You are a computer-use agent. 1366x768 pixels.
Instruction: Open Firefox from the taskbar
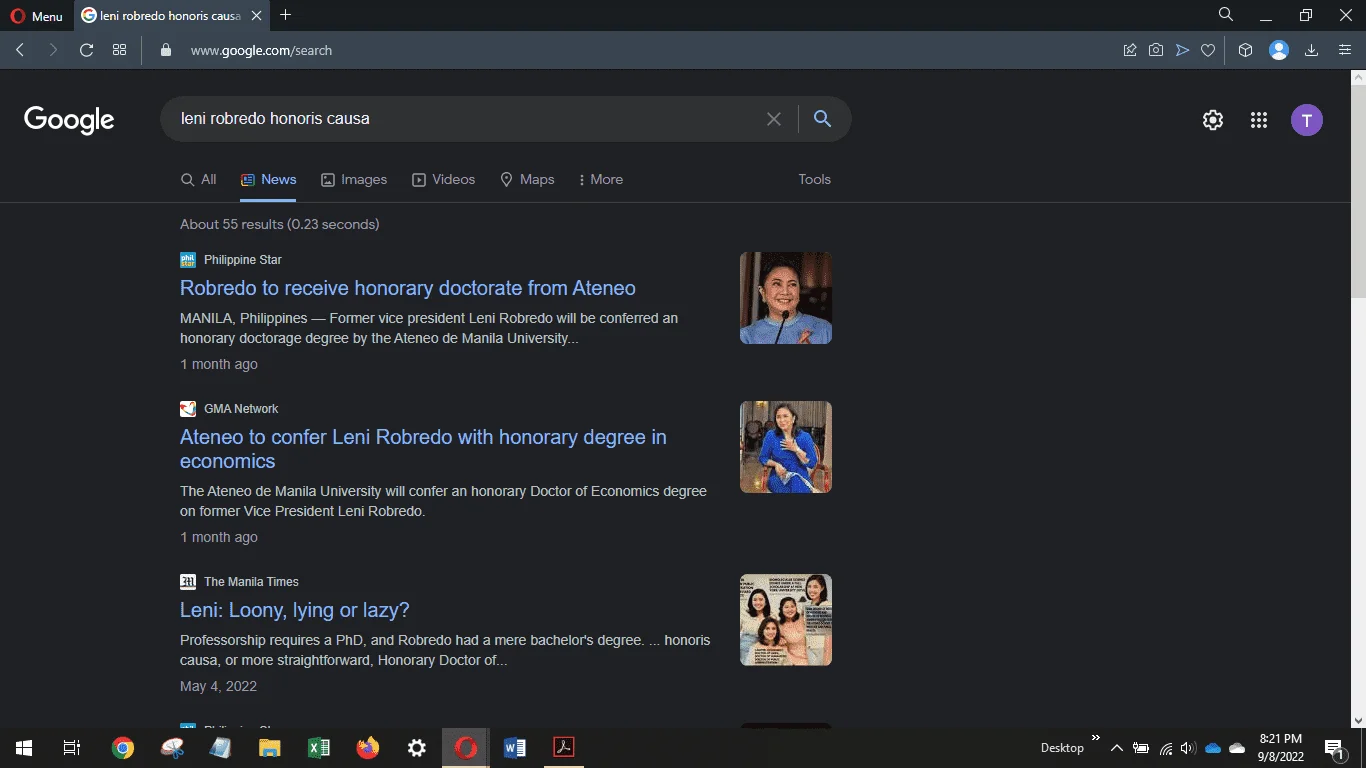tap(368, 747)
